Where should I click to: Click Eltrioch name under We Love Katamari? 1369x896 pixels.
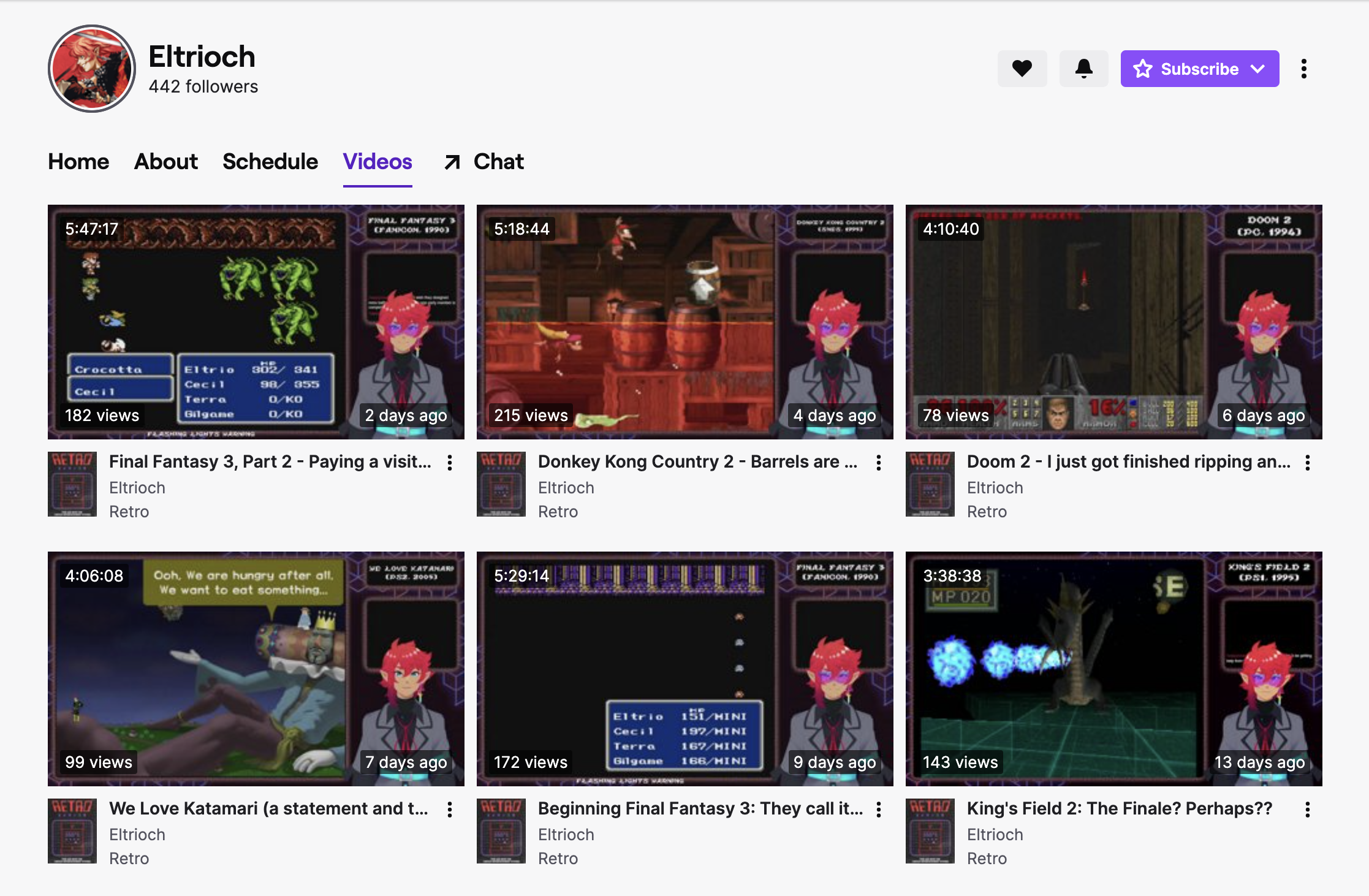137,835
